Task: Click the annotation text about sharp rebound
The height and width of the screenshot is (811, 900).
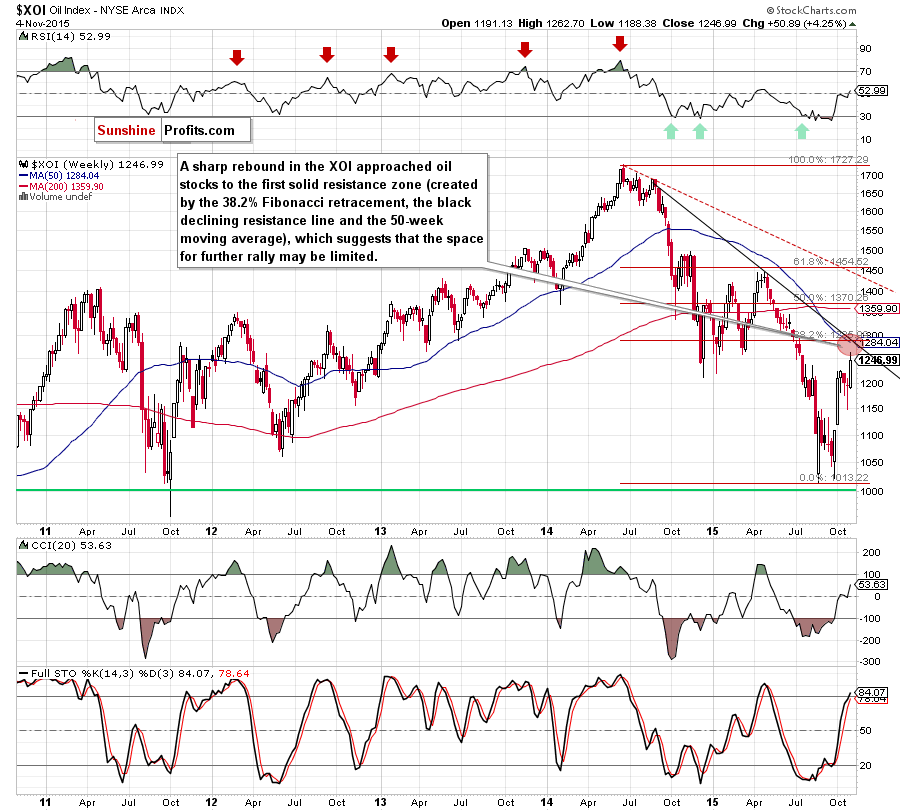Action: tap(331, 211)
